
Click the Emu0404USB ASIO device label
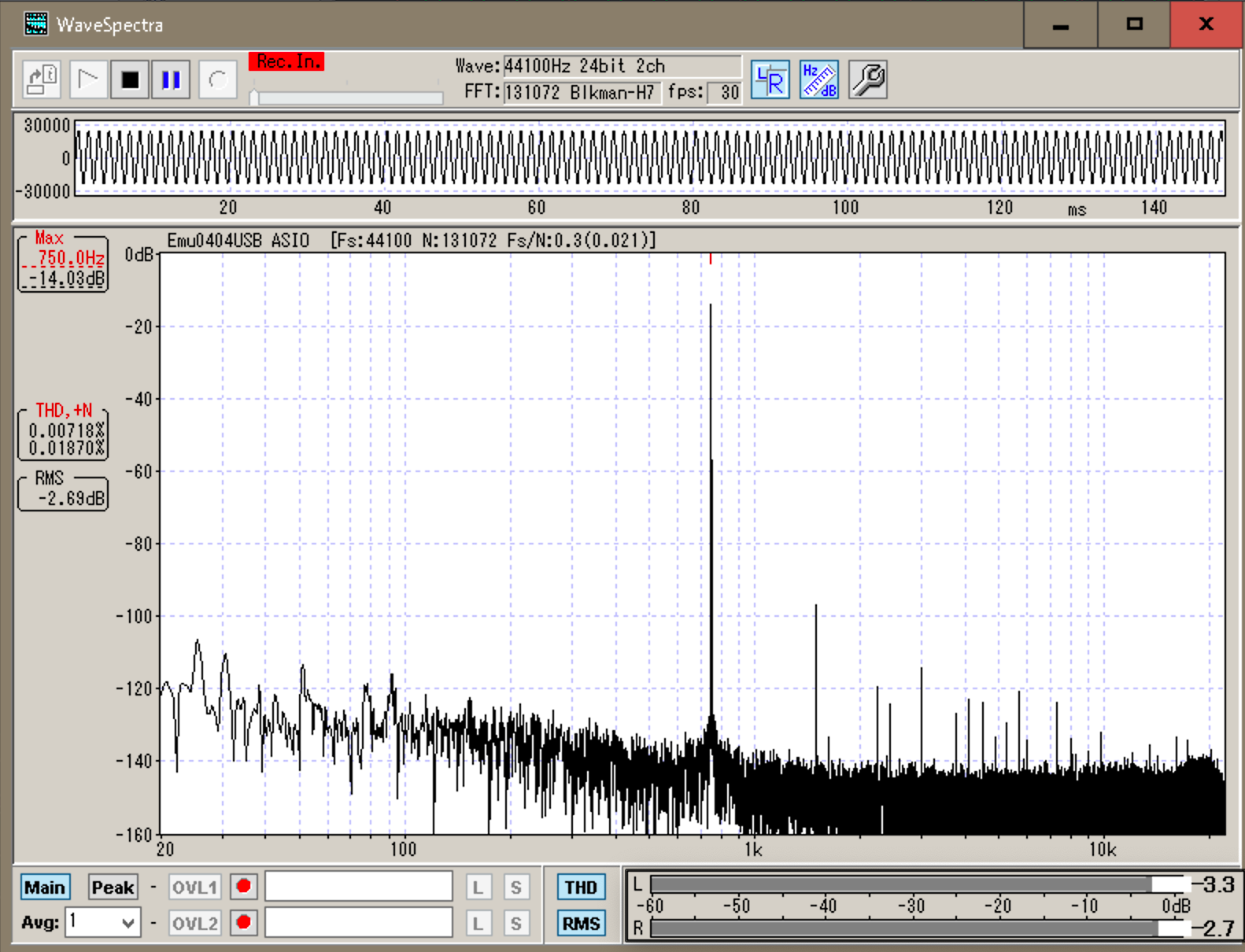238,241
